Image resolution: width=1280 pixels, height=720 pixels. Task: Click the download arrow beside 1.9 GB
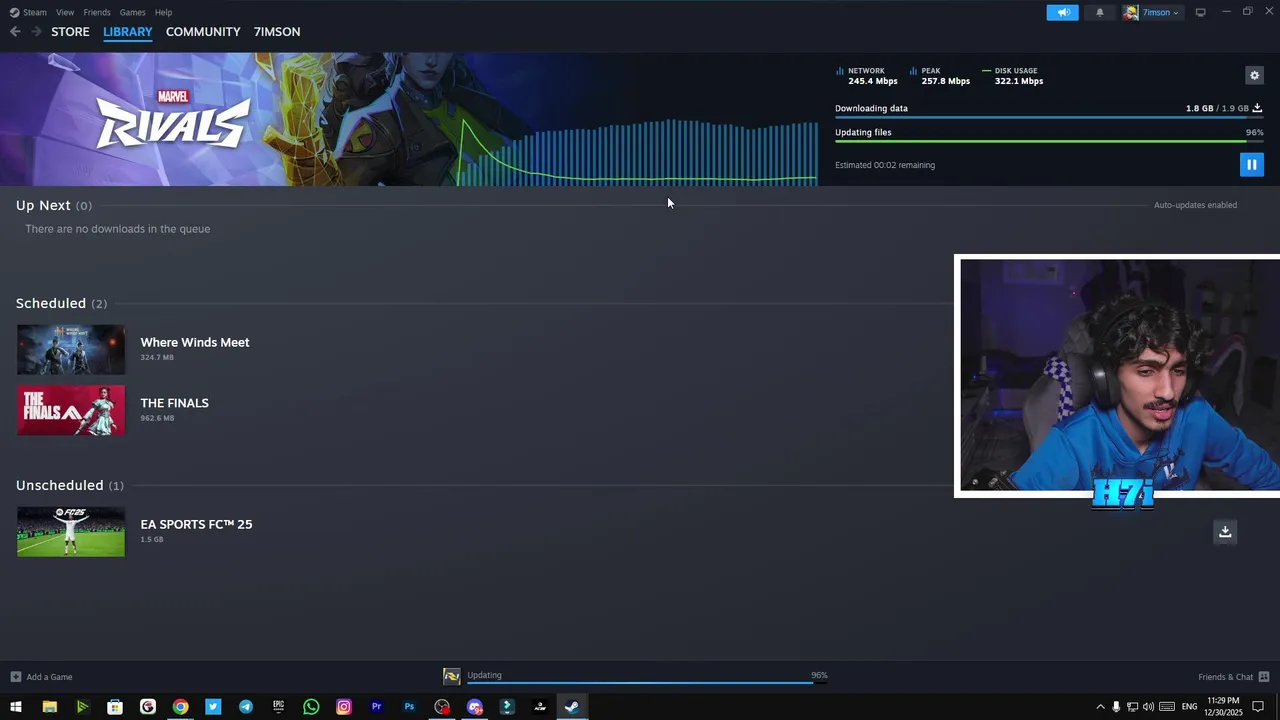click(x=1257, y=108)
